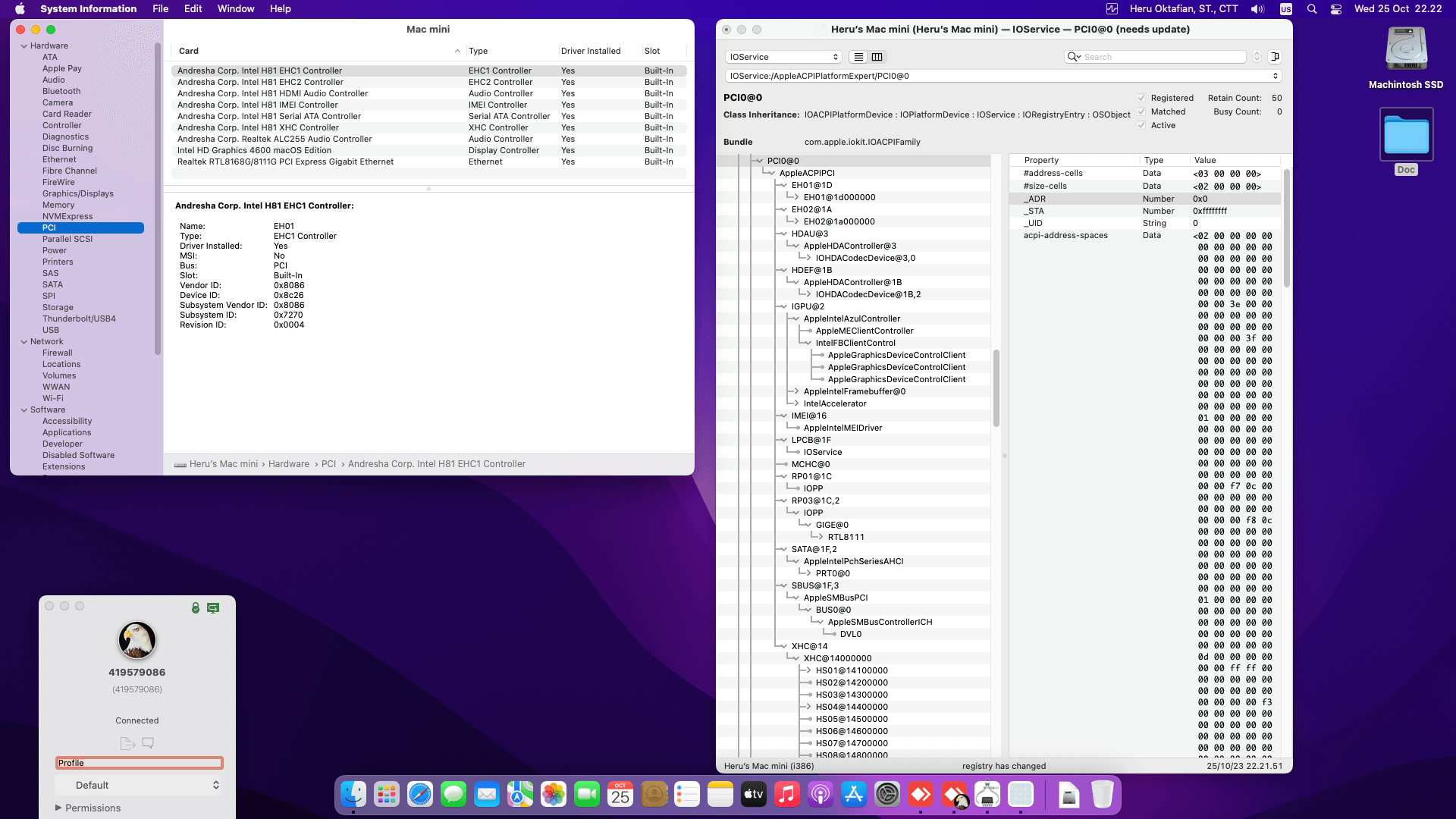Collapse the IGPU@2 tree node
Viewport: 1456px width, 819px height.
click(783, 306)
